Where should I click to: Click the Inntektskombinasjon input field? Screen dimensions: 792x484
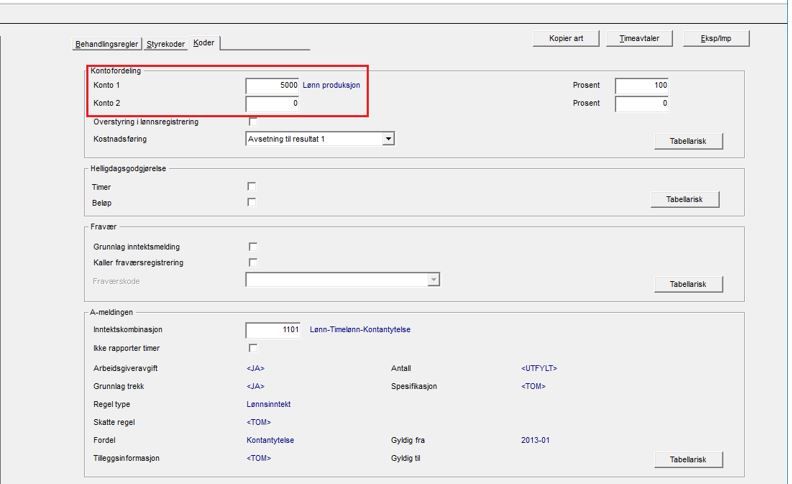pyautogui.click(x=273, y=330)
